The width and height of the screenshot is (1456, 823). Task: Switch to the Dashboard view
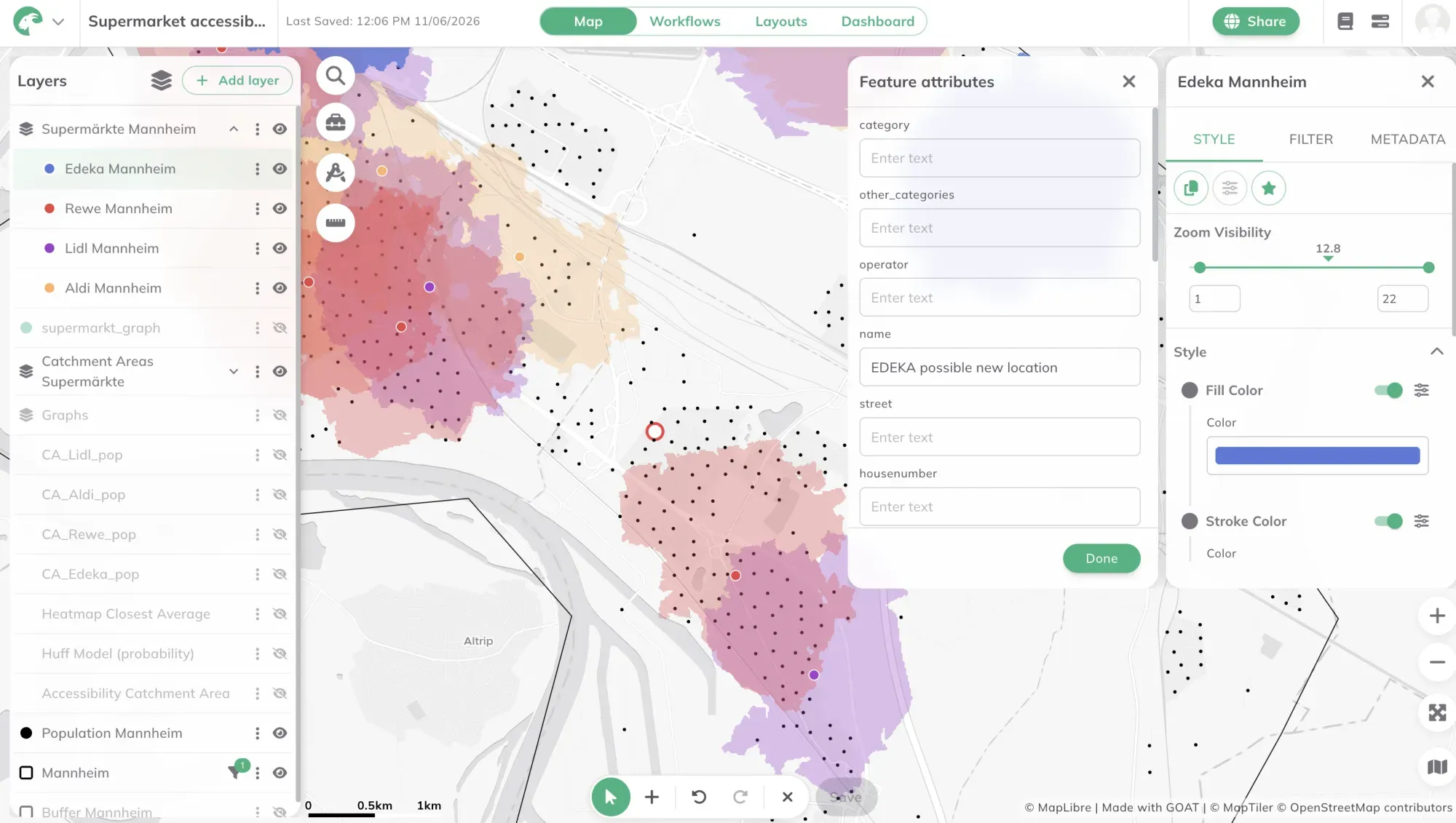pos(878,22)
